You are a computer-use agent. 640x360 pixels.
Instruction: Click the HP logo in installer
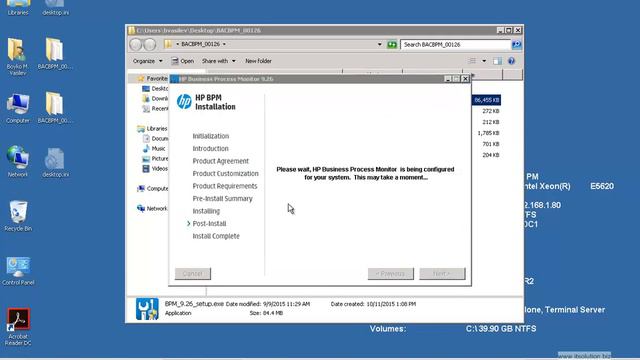pos(184,101)
